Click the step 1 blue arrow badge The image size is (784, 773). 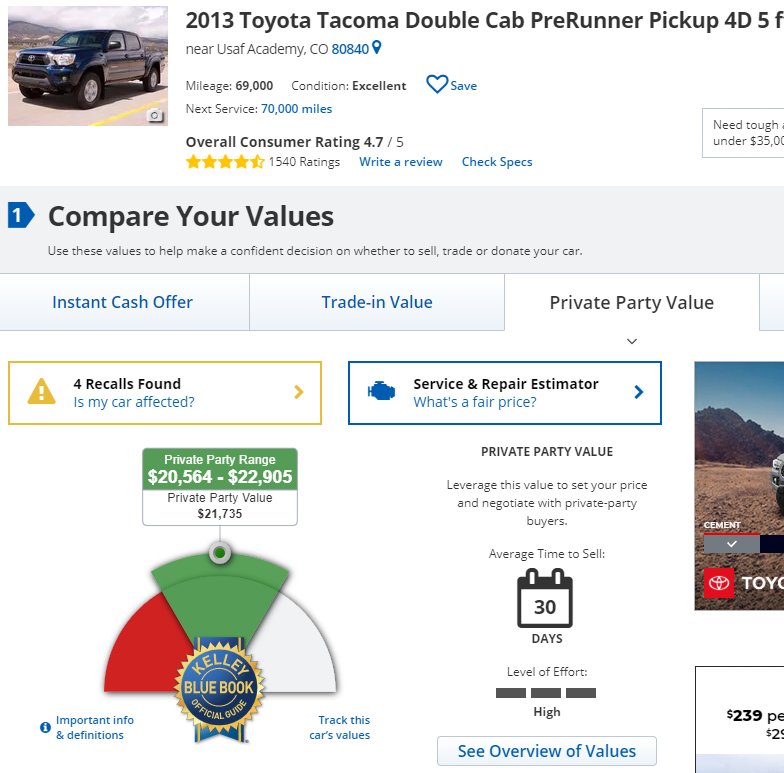(x=21, y=216)
